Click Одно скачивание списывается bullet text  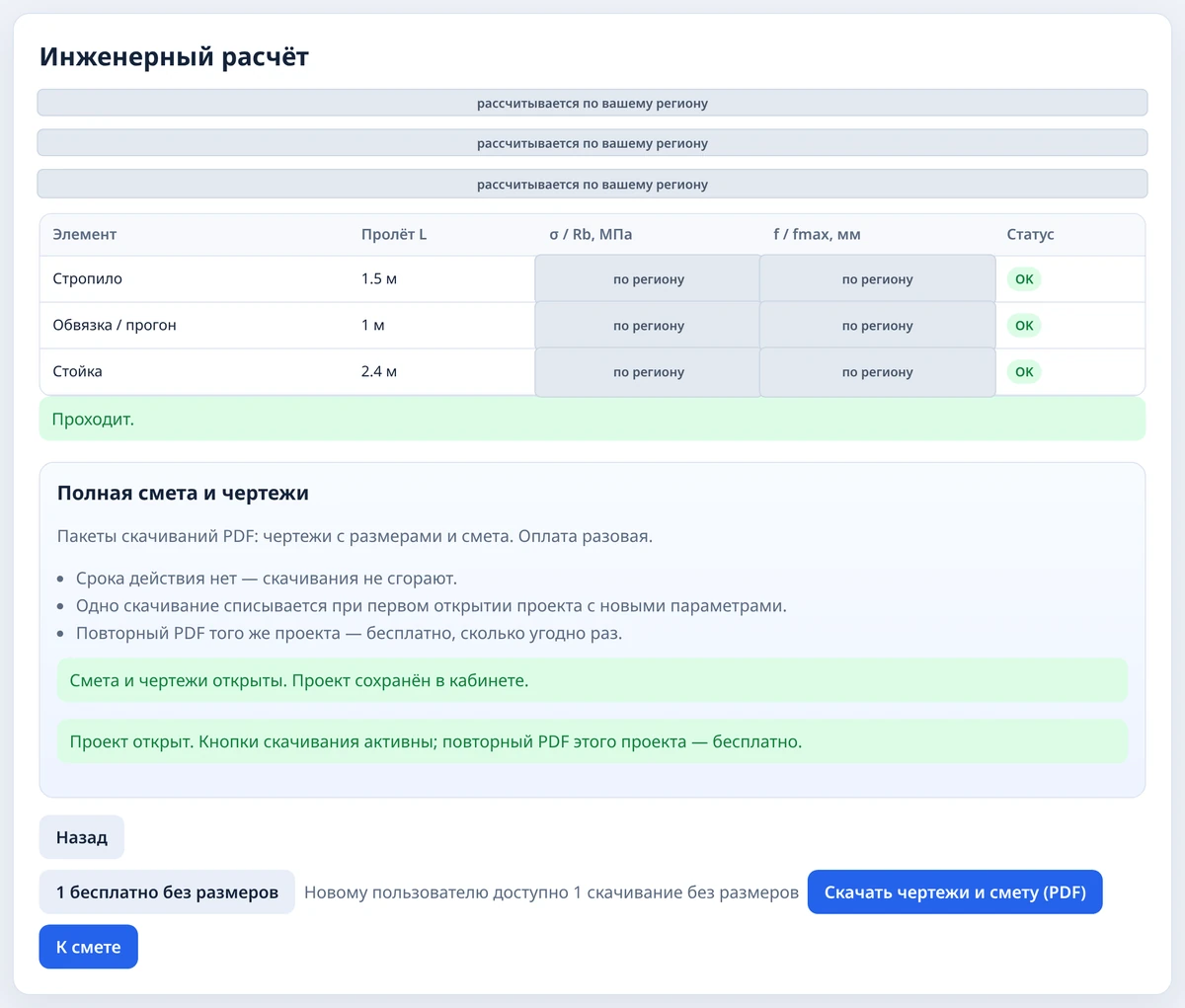[x=432, y=606]
